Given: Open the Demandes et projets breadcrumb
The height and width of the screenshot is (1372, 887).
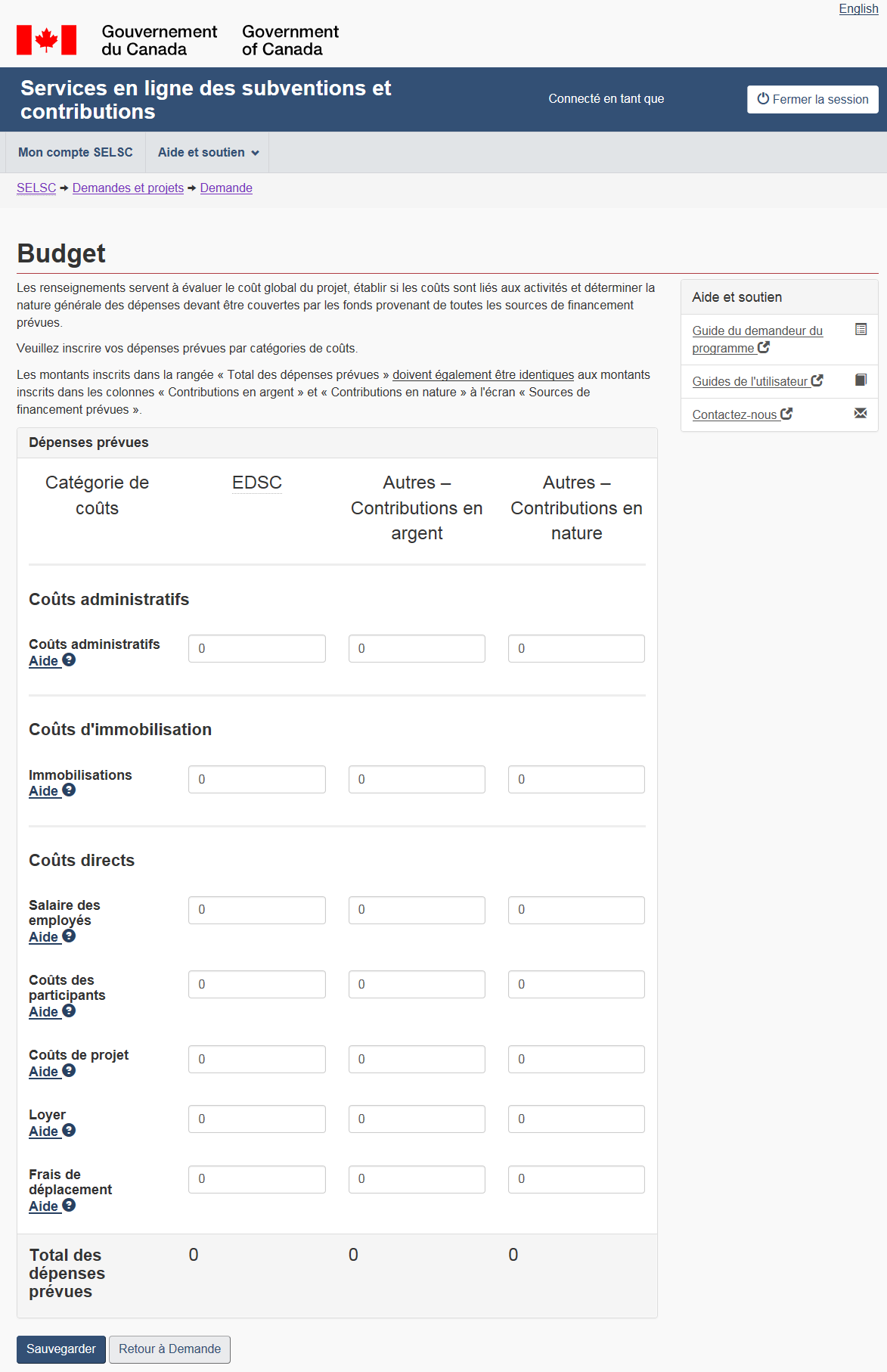Looking at the screenshot, I should 128,188.
